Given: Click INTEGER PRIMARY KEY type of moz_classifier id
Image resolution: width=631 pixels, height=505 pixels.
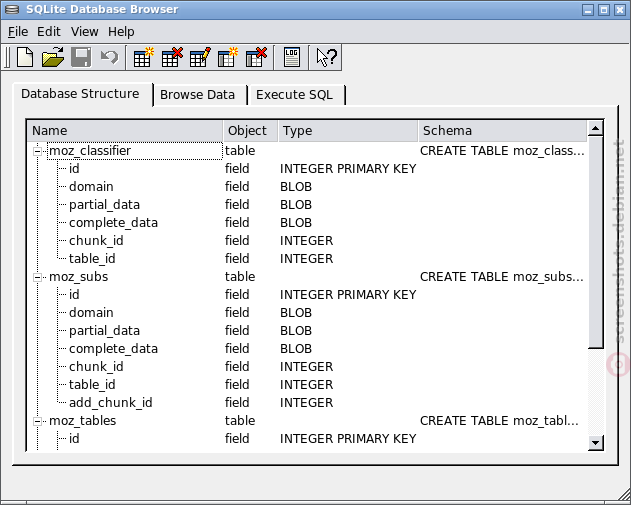Looking at the screenshot, I should [x=348, y=169].
